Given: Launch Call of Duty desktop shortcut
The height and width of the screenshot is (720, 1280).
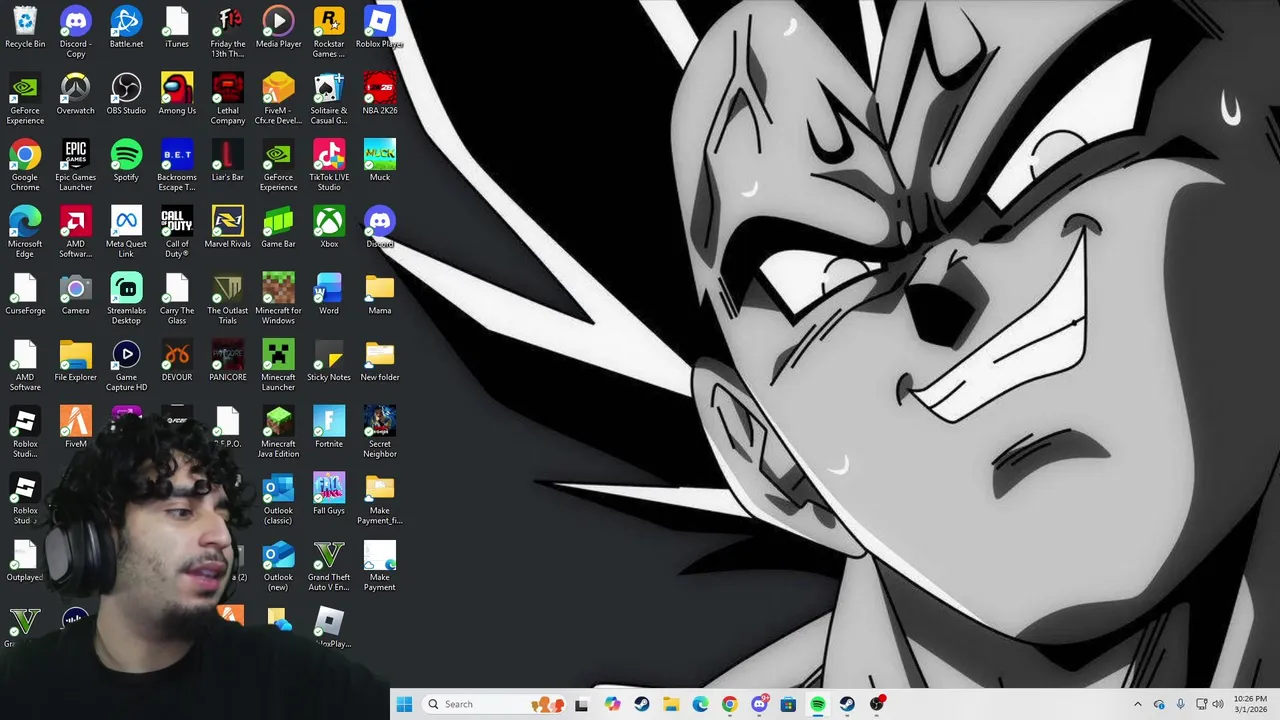Looking at the screenshot, I should click(x=177, y=233).
